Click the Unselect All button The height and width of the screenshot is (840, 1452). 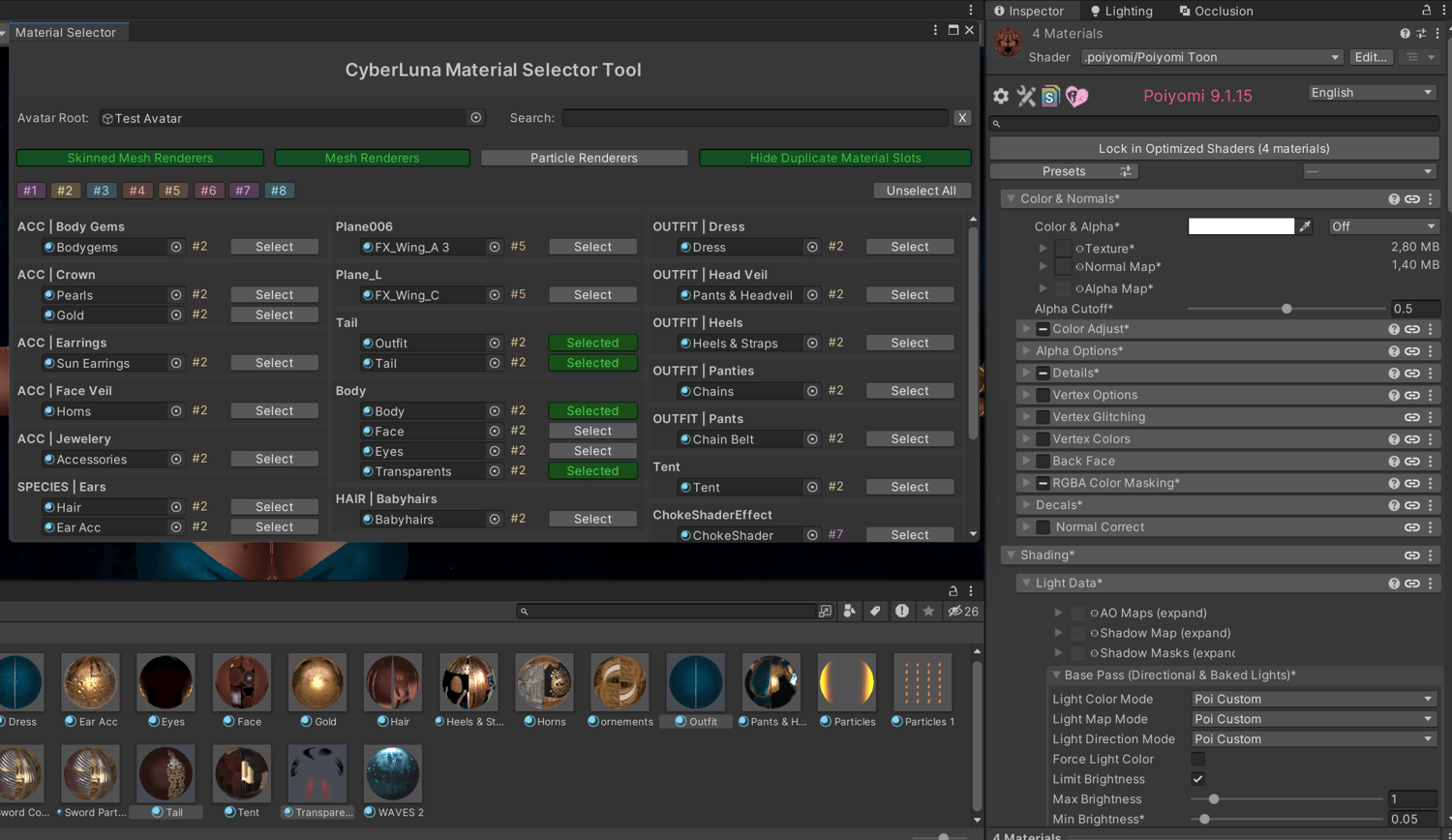921,191
